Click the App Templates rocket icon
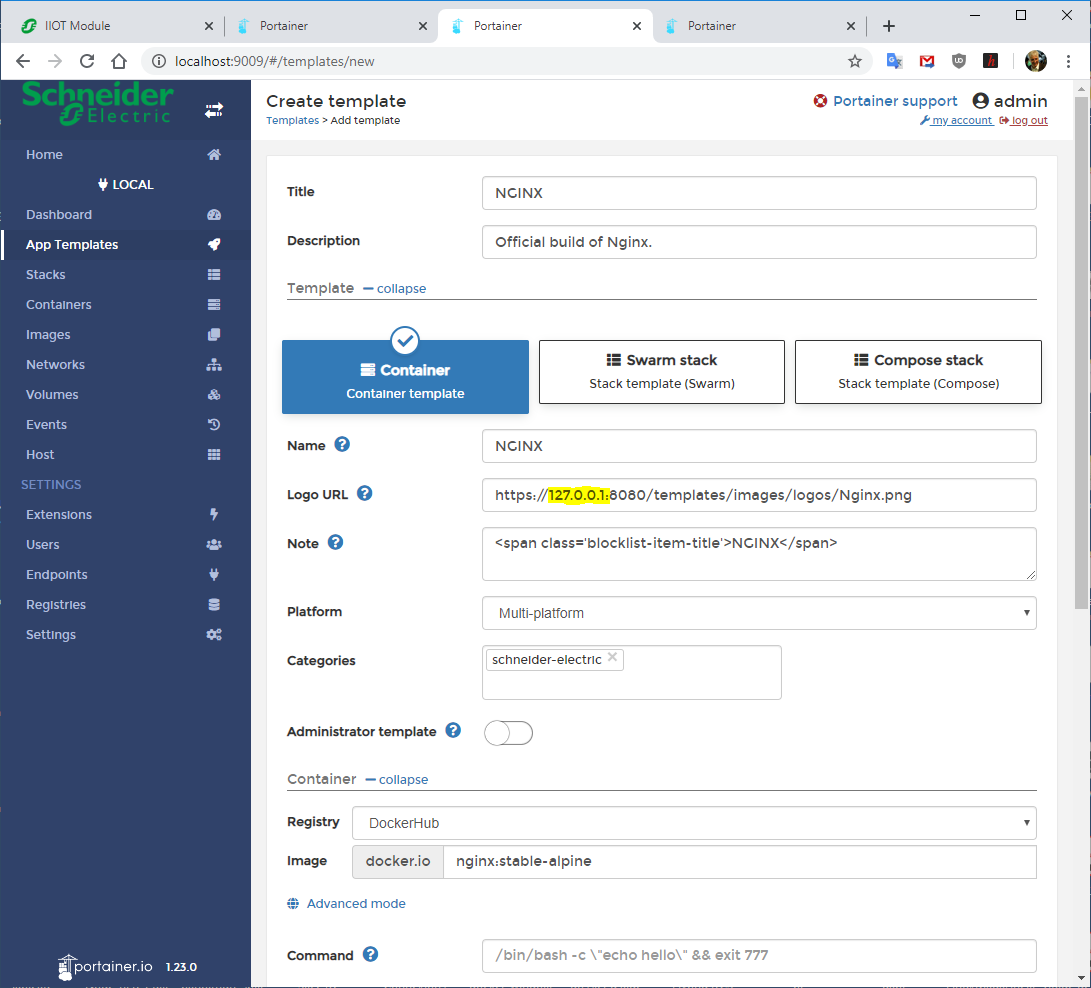 click(214, 244)
